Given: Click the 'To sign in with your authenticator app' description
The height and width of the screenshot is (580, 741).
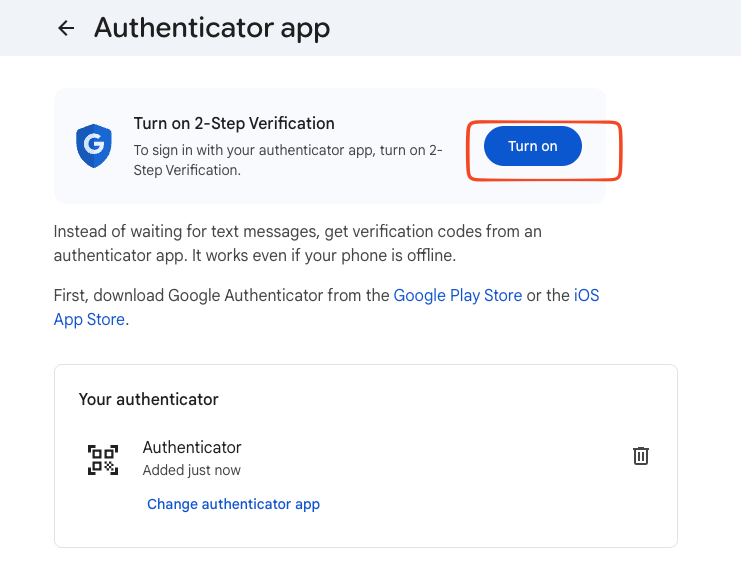Looking at the screenshot, I should 288,160.
